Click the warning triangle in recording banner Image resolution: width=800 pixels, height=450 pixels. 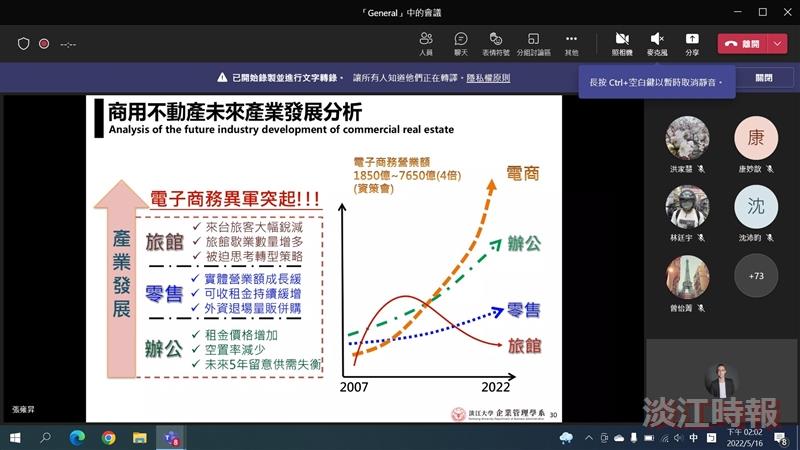pyautogui.click(x=222, y=78)
